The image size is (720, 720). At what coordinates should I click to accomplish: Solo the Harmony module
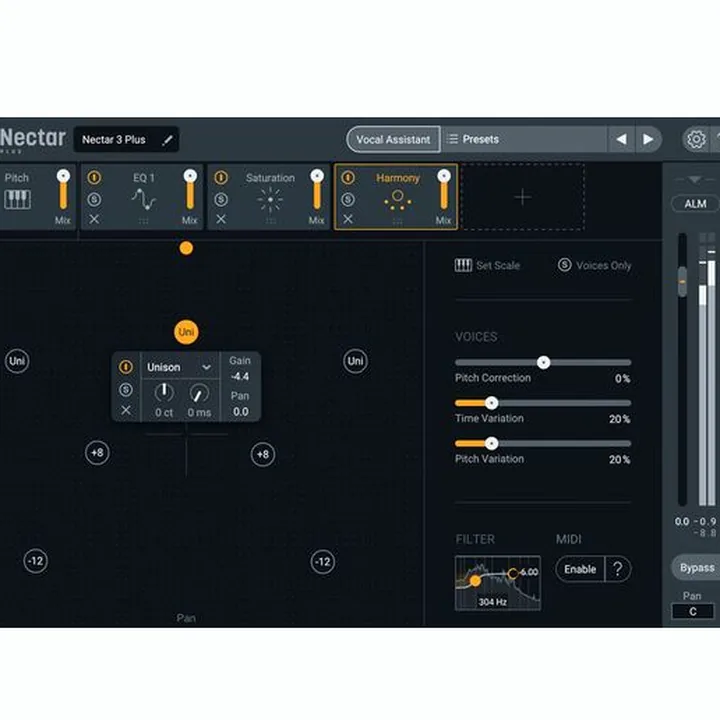[348, 199]
